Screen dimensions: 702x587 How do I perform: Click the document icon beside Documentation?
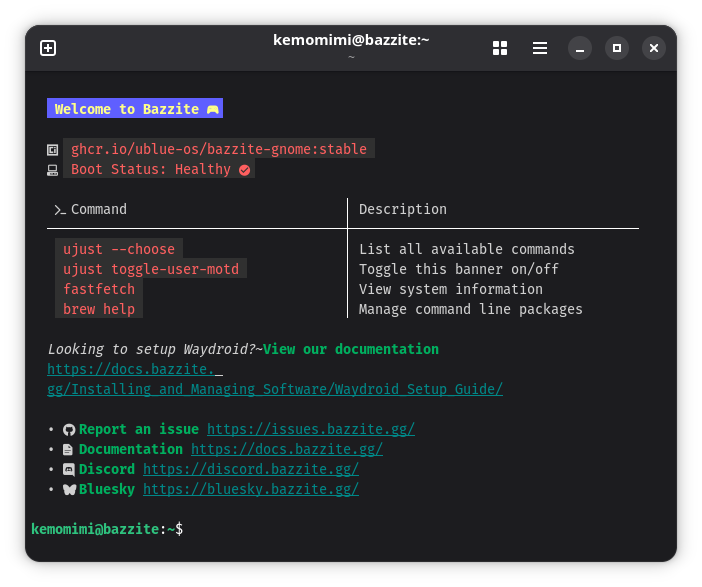tap(68, 450)
